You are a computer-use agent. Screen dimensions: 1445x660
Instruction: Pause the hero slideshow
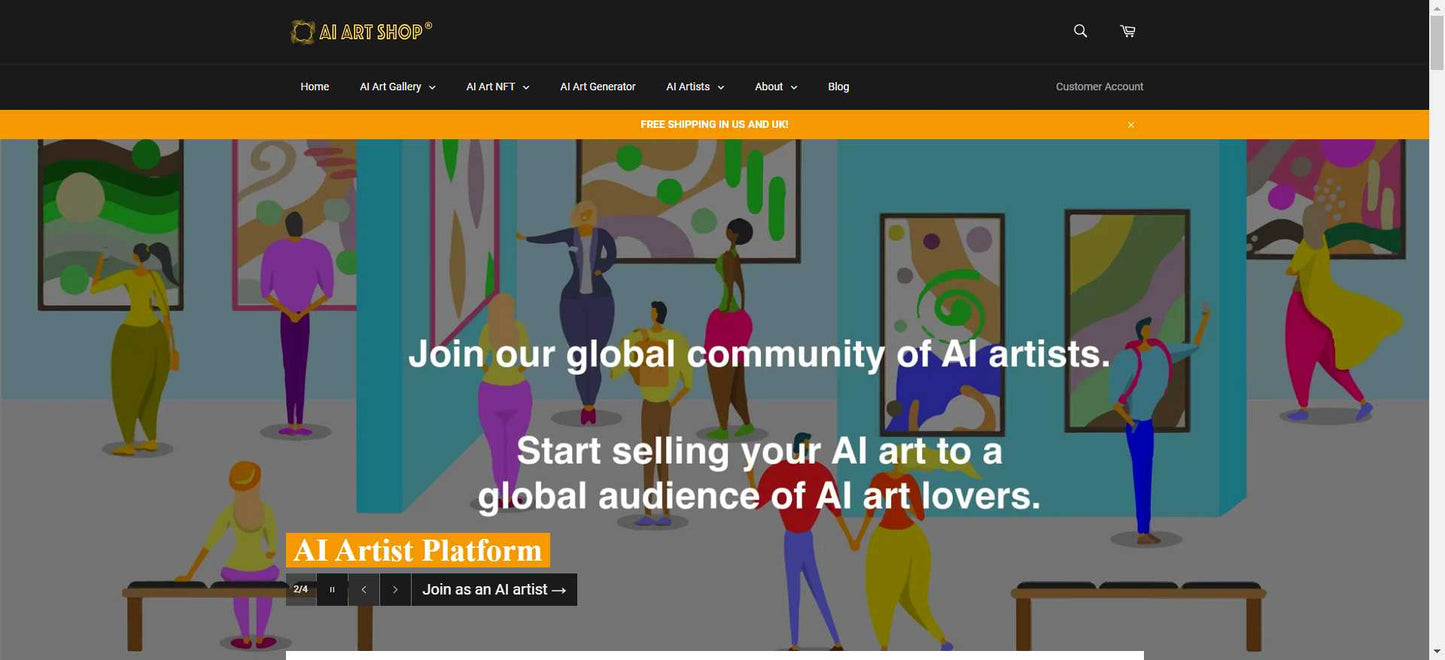pyautogui.click(x=332, y=590)
